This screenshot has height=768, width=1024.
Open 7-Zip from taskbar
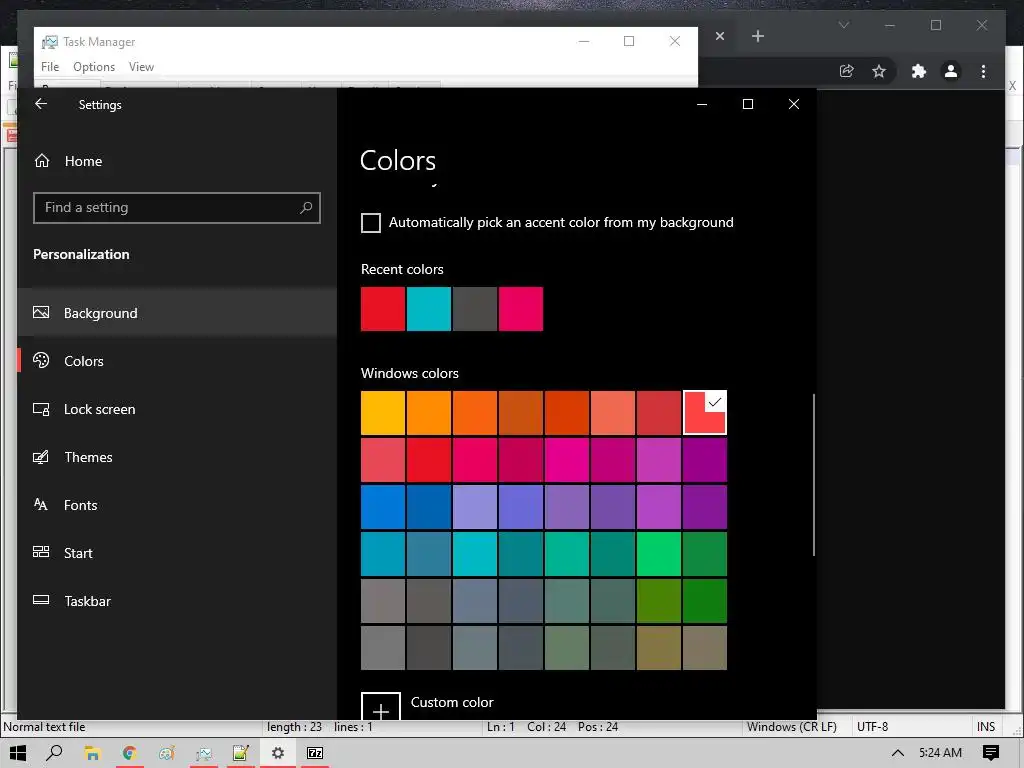click(x=315, y=753)
